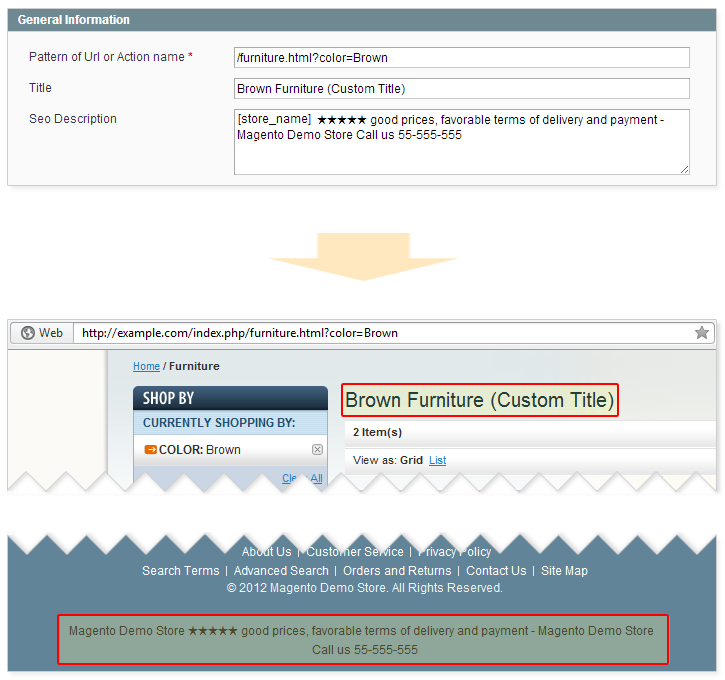725x680 pixels.
Task: Select the browser URL address bar
Action: coord(380,333)
